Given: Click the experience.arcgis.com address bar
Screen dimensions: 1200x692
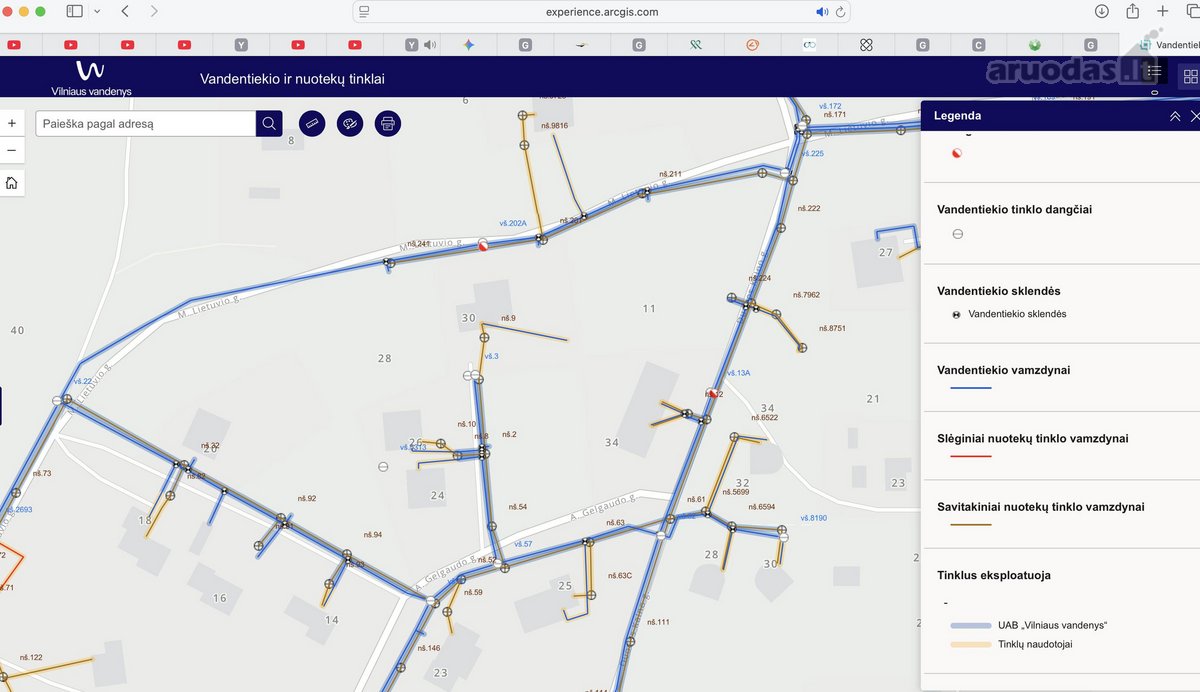Looking at the screenshot, I should pyautogui.click(x=602, y=12).
